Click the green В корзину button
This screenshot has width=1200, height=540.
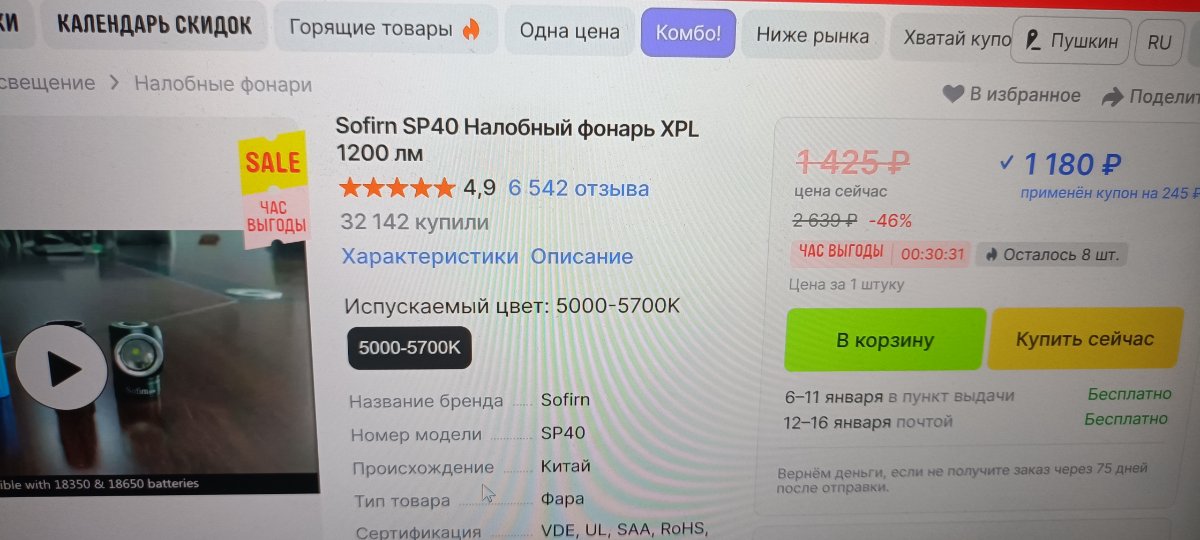point(885,339)
